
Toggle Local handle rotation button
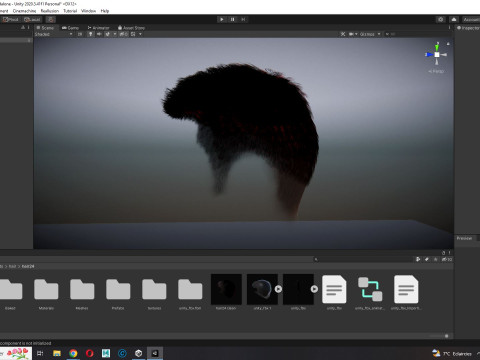pos(32,19)
